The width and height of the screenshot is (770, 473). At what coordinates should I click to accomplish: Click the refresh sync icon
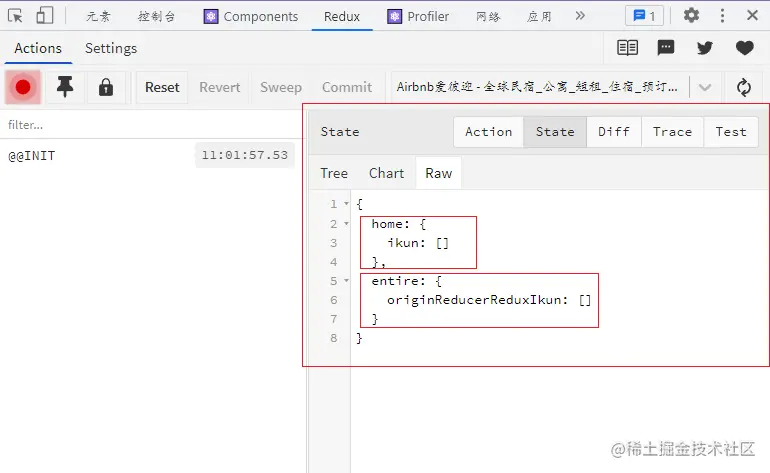point(744,87)
